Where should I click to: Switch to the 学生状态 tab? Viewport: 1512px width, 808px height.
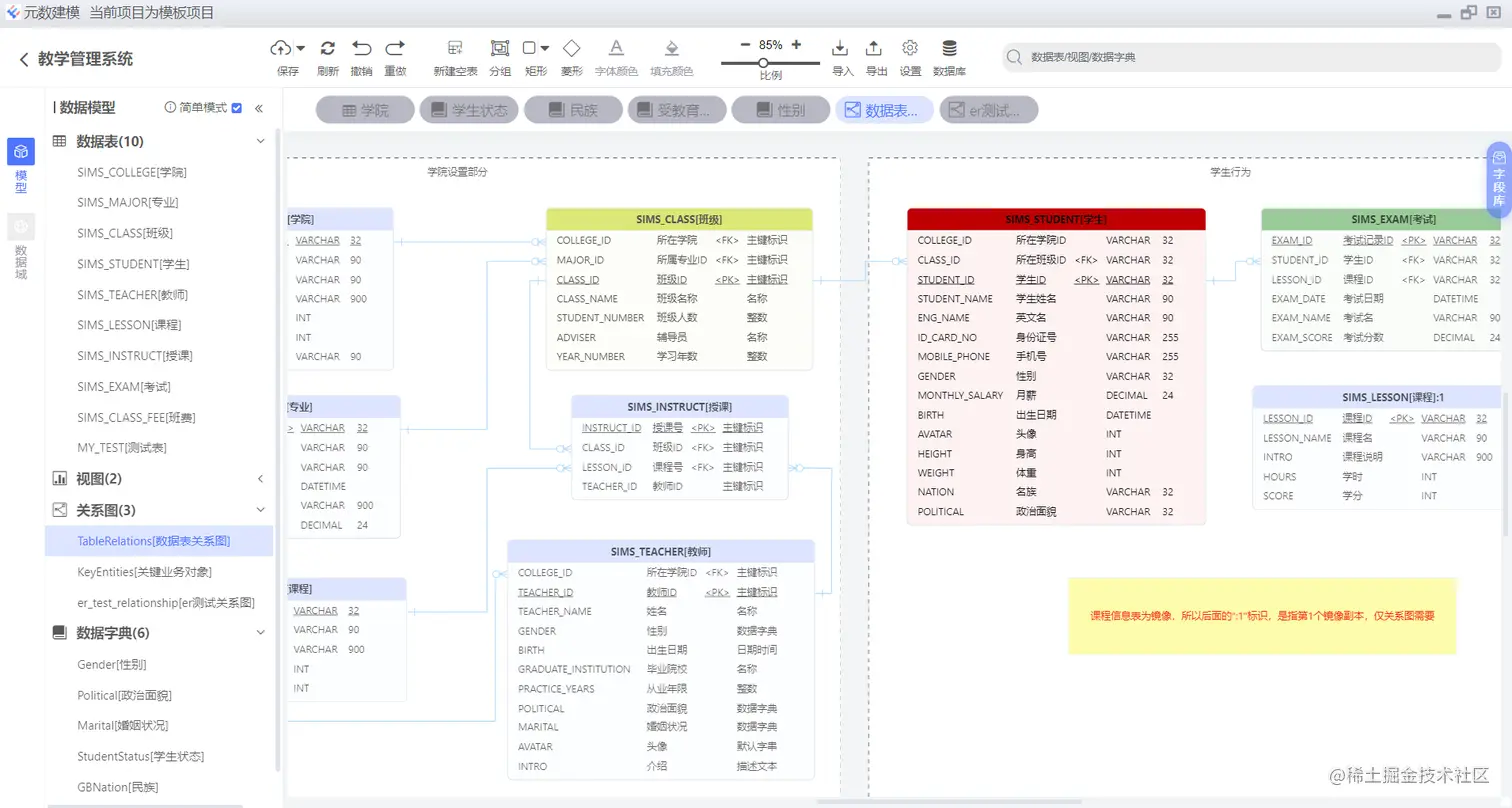tap(468, 110)
